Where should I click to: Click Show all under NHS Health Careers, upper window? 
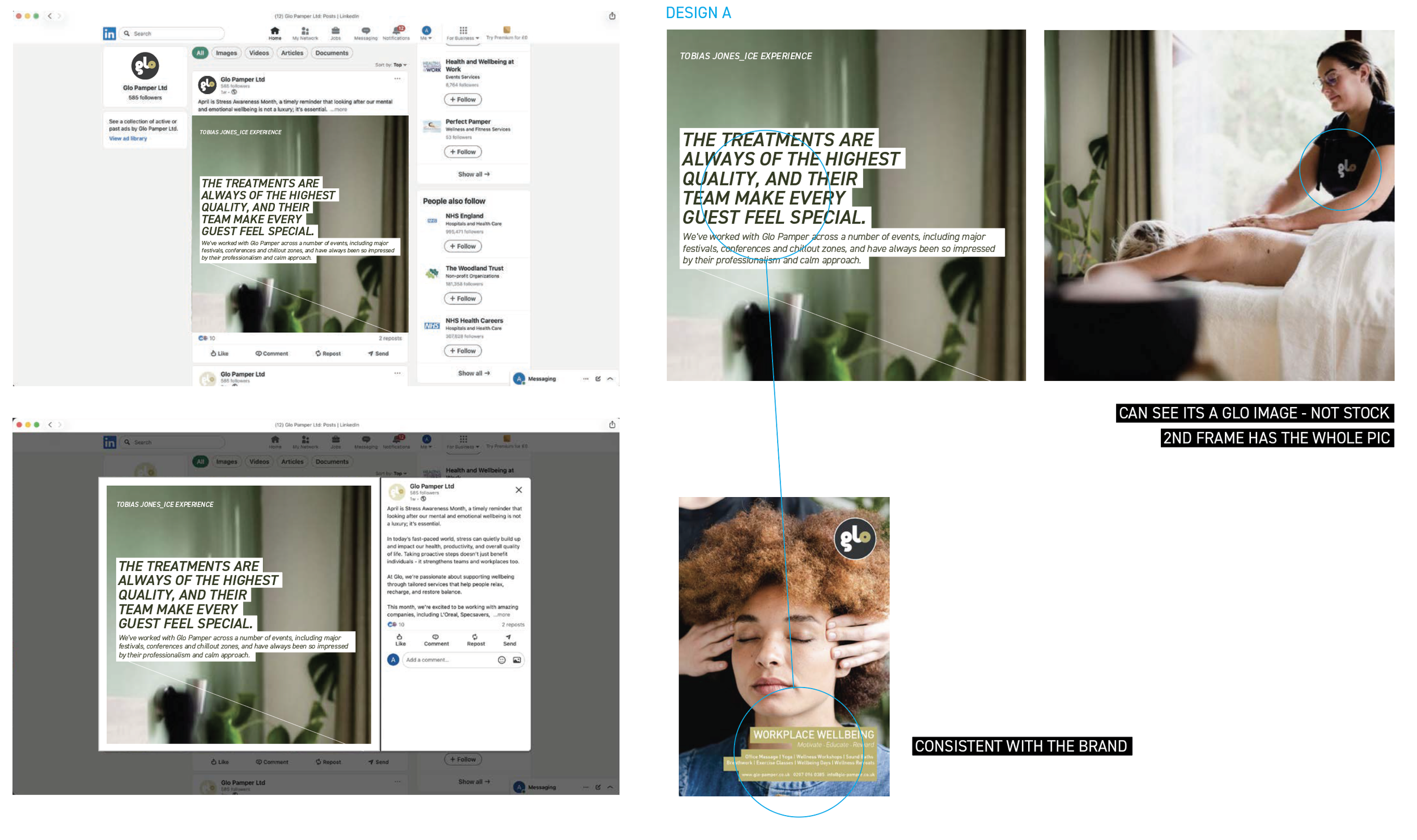474,373
